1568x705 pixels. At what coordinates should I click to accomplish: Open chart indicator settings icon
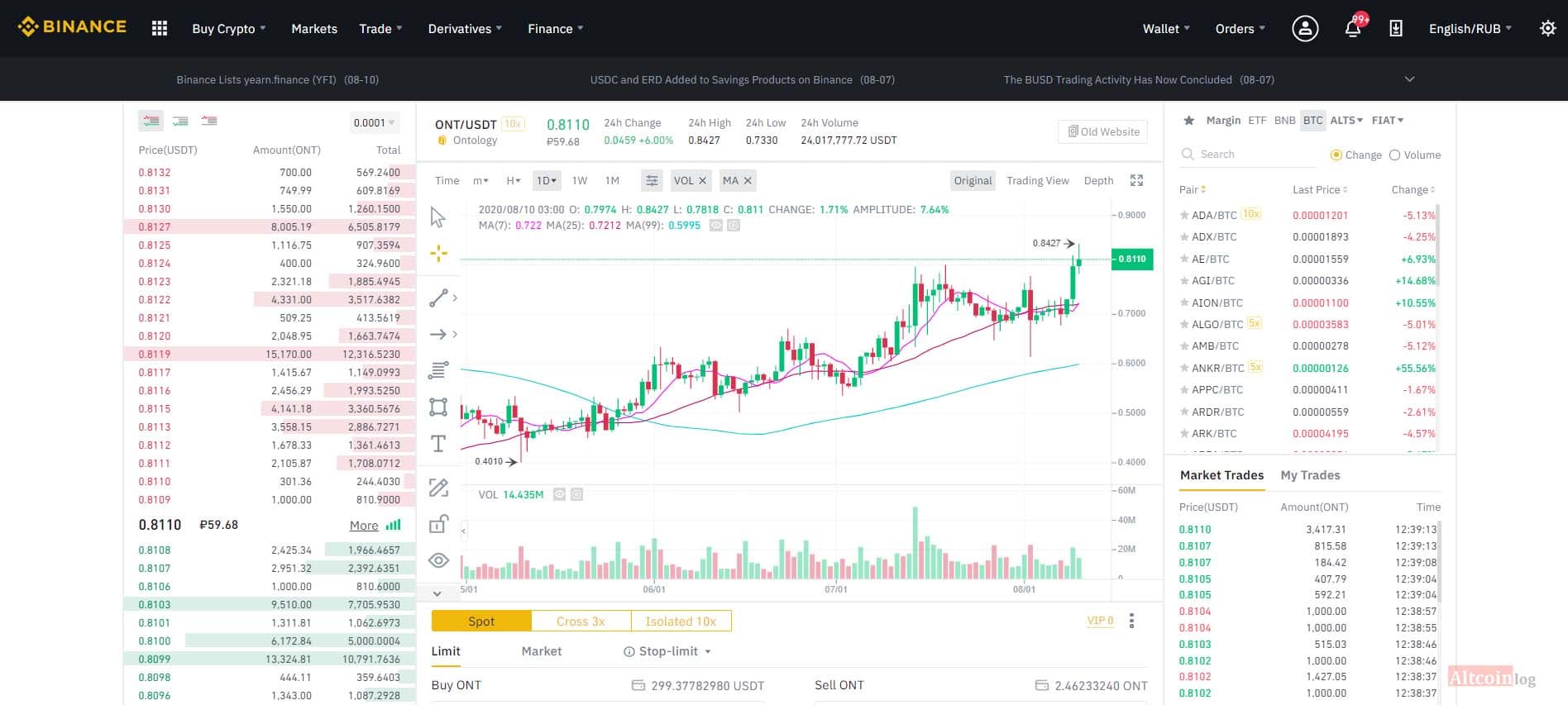[652, 180]
